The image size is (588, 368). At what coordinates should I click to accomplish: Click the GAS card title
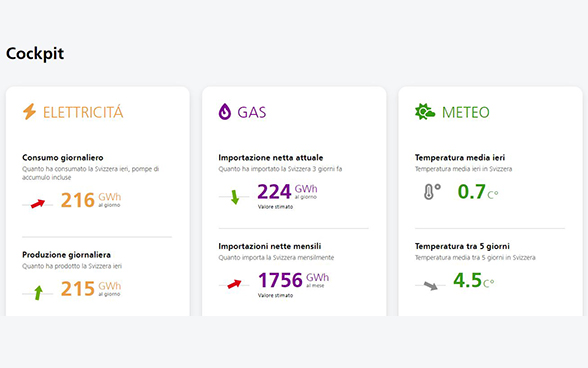[252, 112]
